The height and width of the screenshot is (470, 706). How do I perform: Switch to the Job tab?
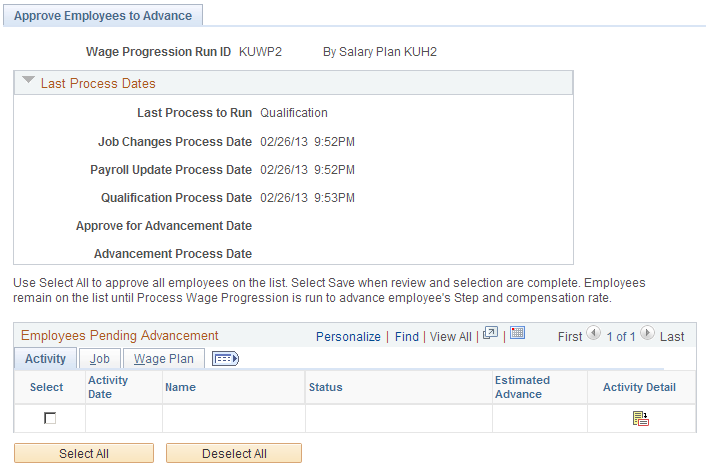point(100,359)
